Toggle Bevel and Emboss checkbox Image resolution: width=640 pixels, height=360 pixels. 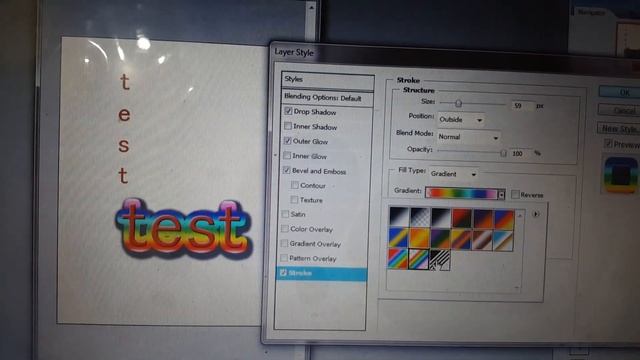[x=287, y=170]
